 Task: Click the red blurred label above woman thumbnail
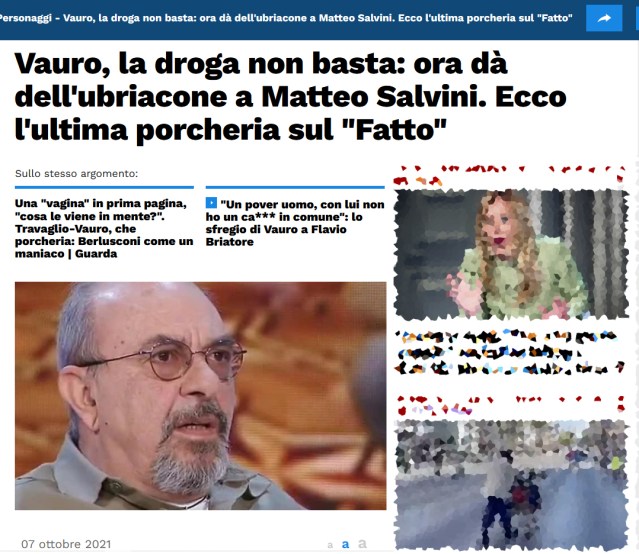(509, 175)
